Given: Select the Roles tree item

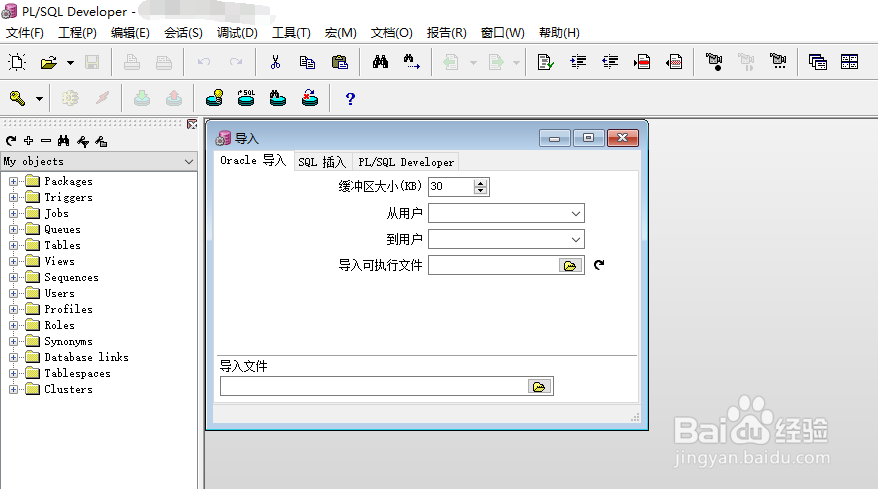Looking at the screenshot, I should point(59,325).
